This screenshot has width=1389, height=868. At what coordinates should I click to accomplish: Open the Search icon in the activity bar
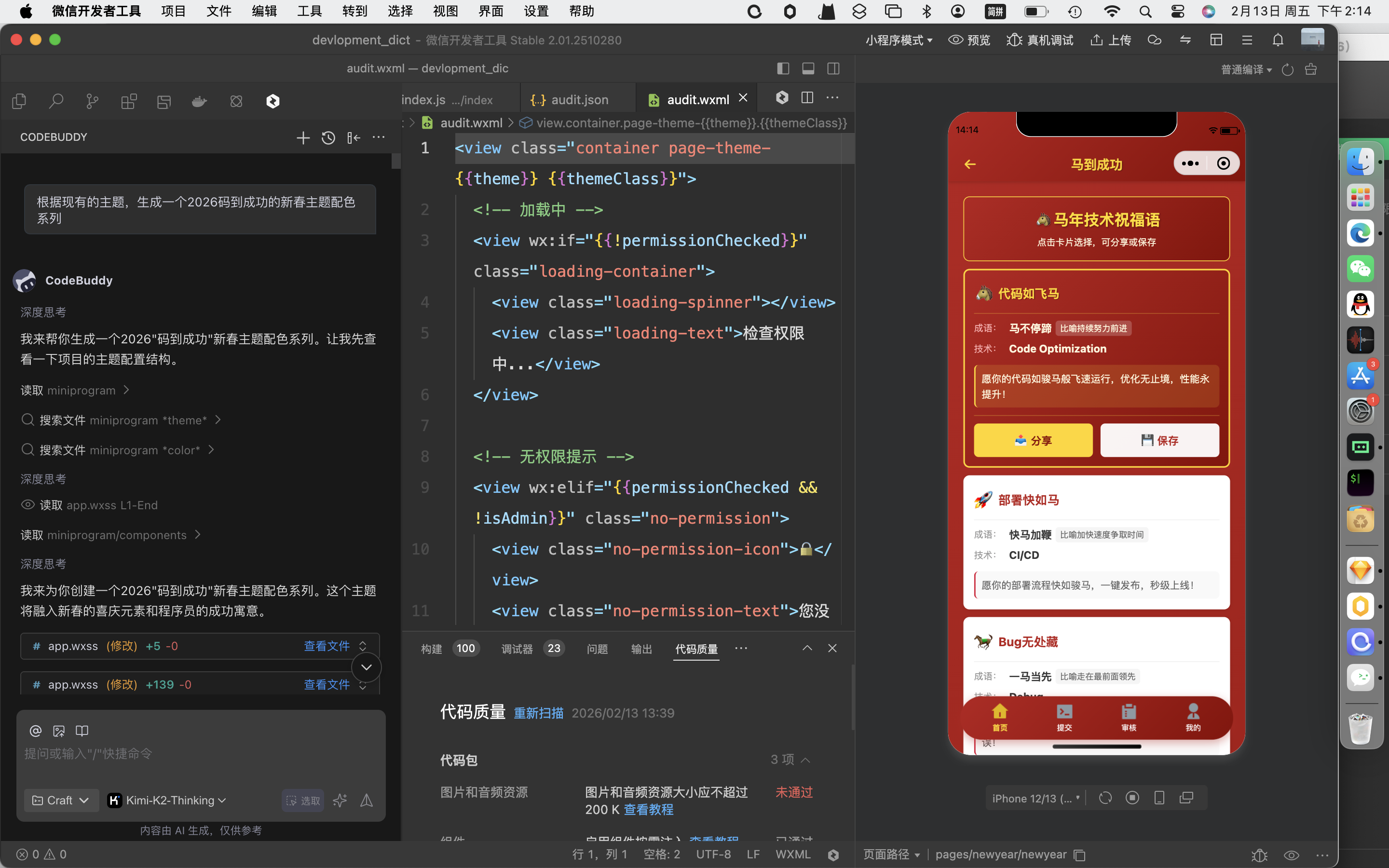coord(55,102)
